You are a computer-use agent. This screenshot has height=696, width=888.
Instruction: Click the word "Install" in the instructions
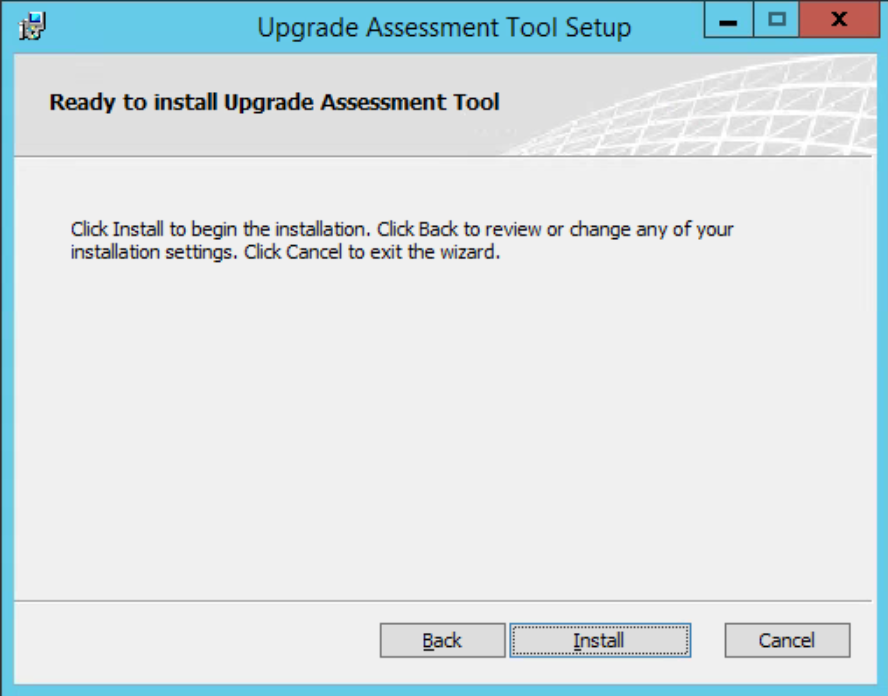[138, 229]
